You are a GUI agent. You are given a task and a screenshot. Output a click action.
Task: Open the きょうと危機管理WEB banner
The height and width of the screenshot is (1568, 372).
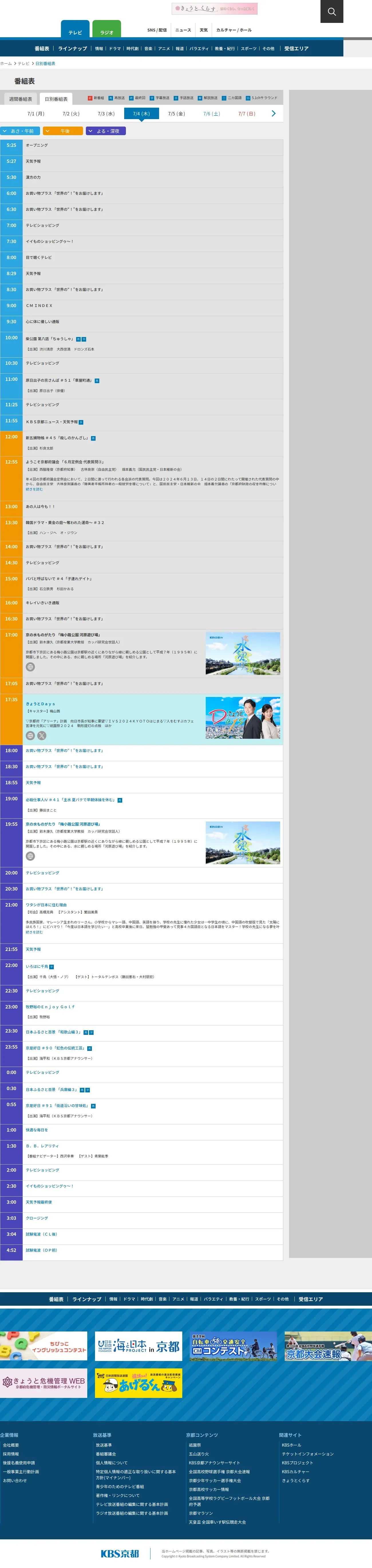[44, 1384]
